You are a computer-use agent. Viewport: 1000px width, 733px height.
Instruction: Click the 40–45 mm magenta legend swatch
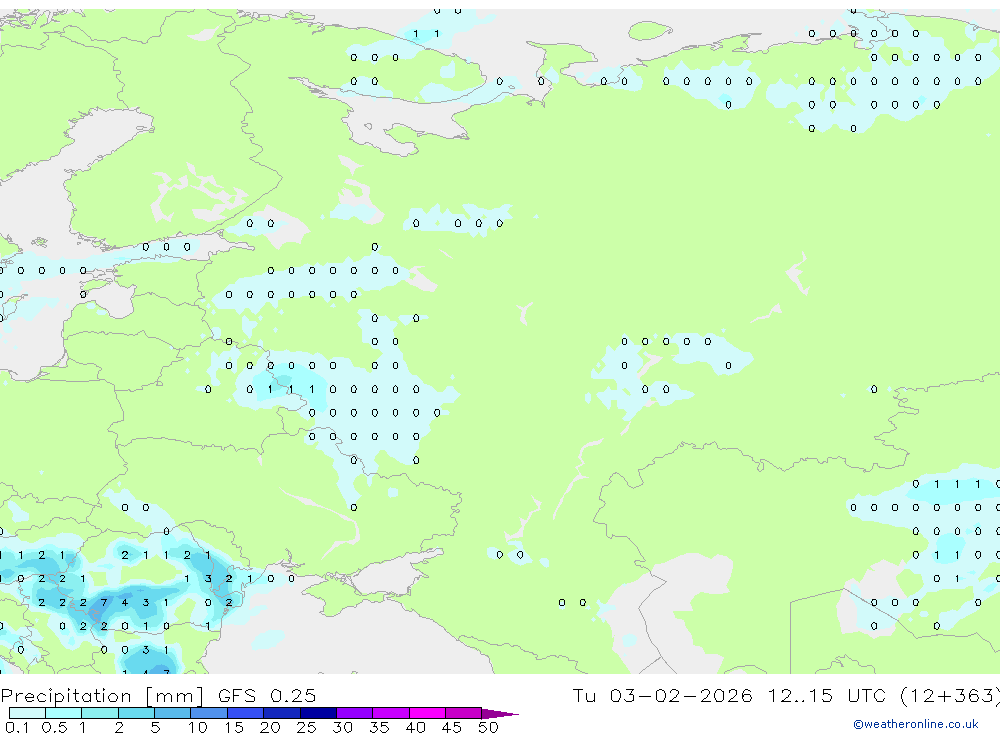(427, 713)
